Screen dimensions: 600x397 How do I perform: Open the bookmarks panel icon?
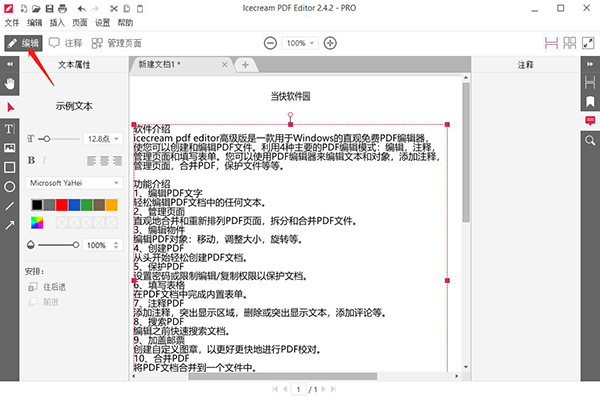(x=590, y=101)
